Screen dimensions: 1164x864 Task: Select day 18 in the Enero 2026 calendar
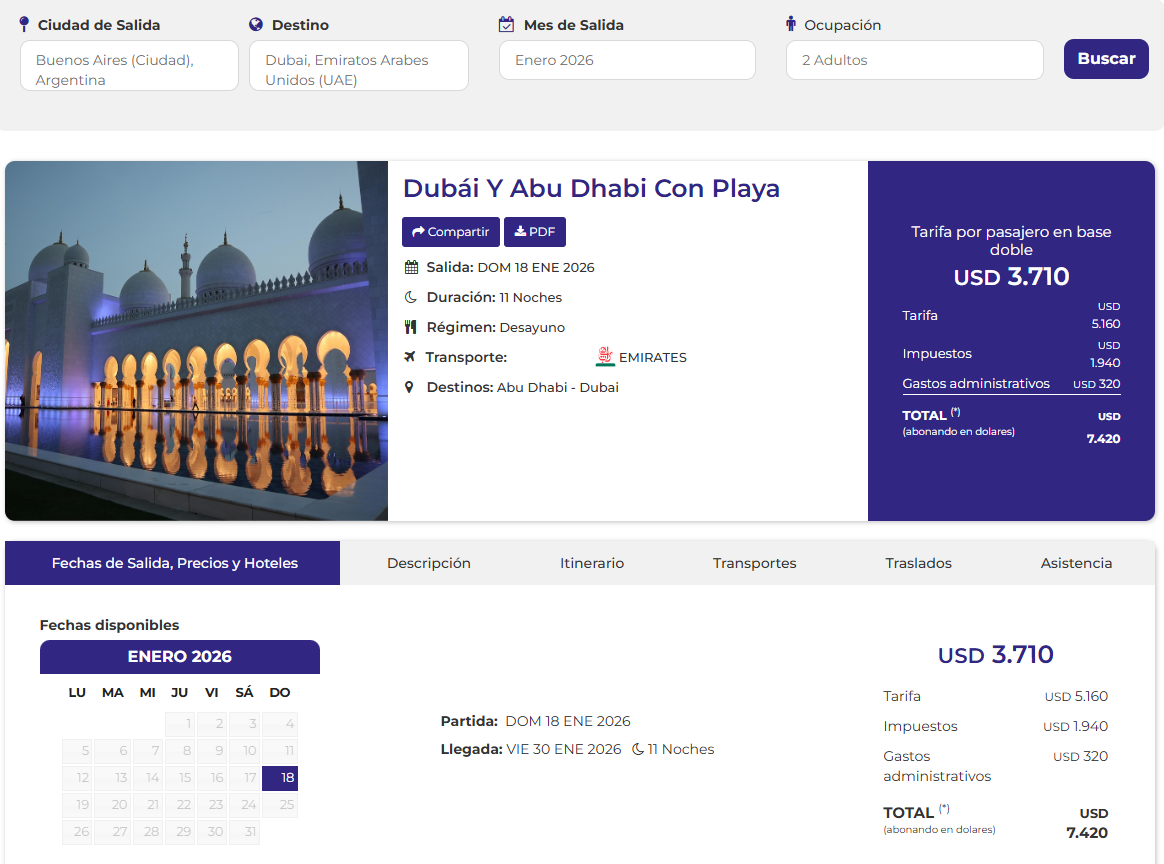[x=280, y=778]
